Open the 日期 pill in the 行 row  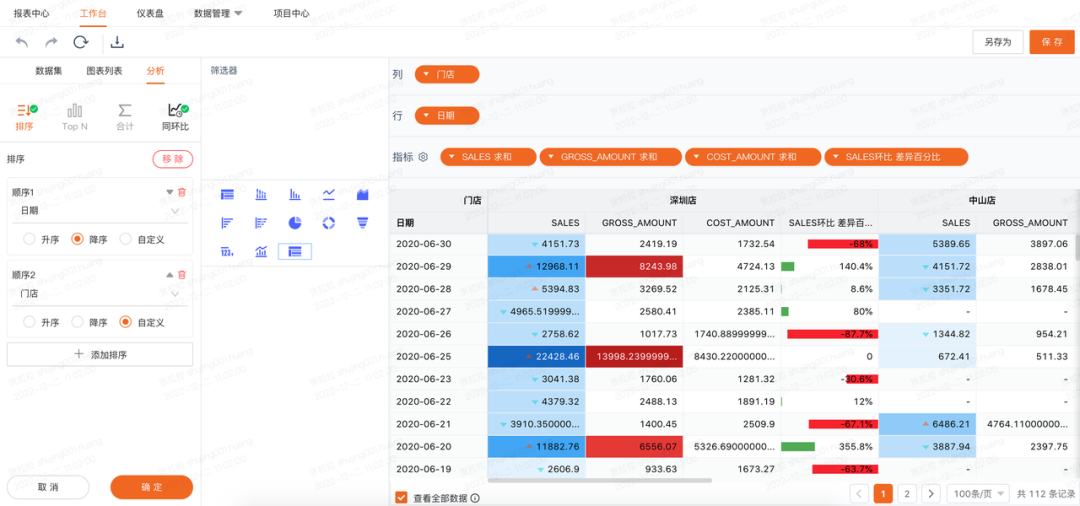click(x=447, y=116)
